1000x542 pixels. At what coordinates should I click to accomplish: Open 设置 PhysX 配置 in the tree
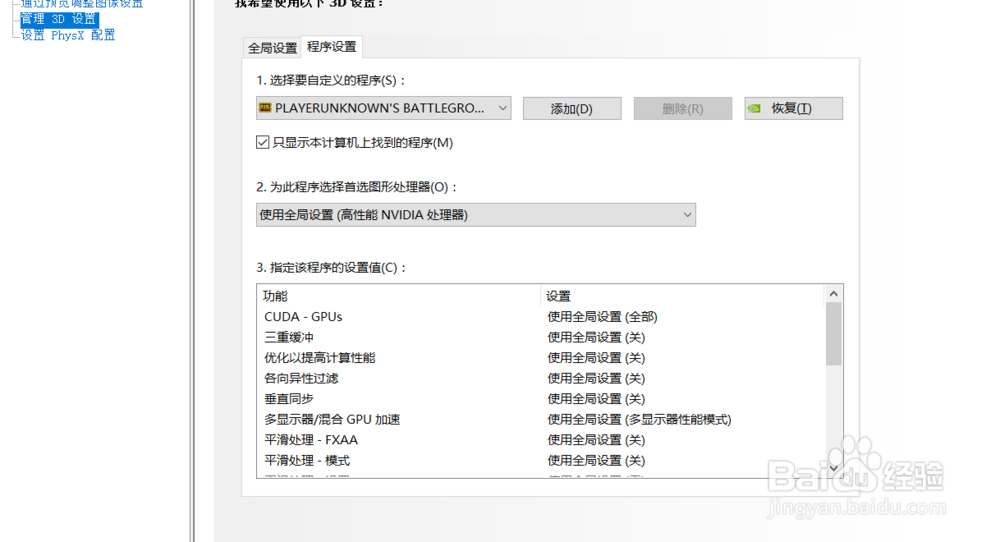tap(68, 35)
